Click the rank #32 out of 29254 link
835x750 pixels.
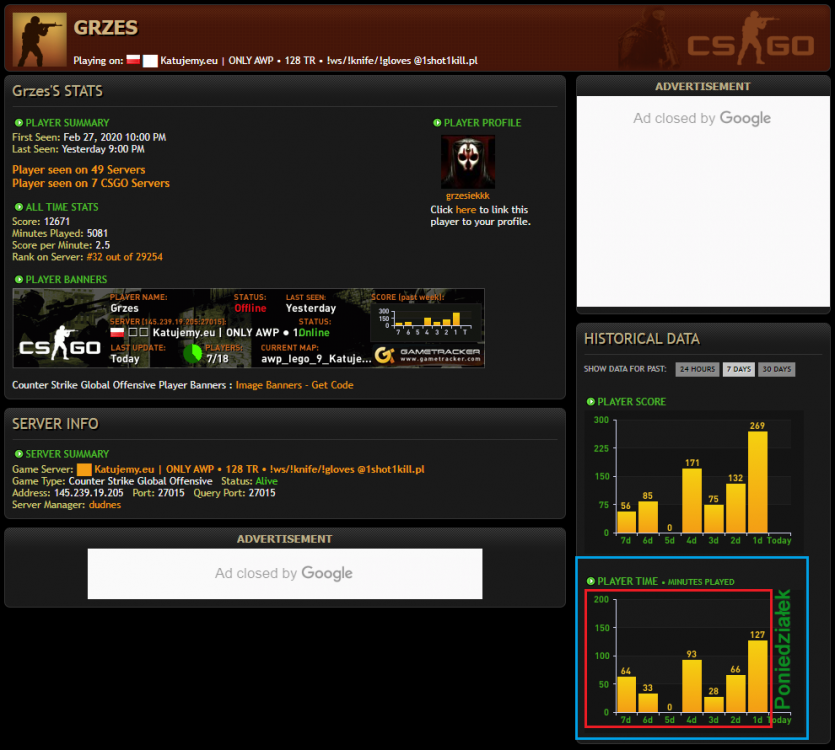125,257
